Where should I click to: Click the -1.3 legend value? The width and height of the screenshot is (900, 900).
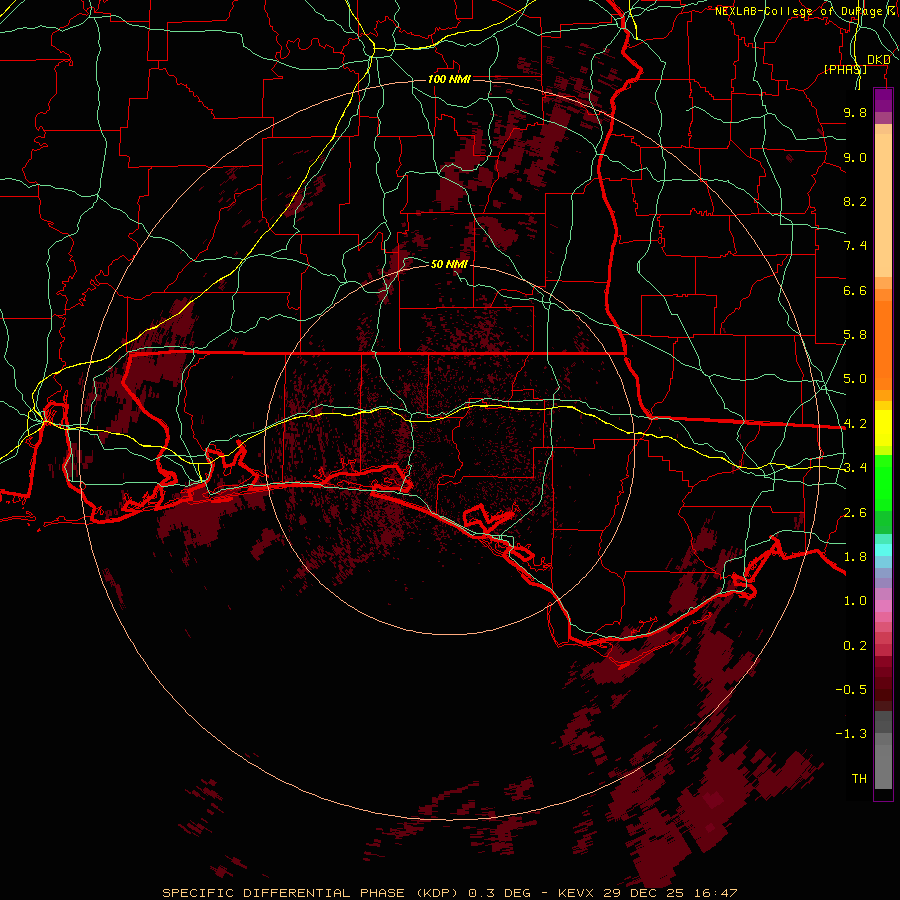pyautogui.click(x=851, y=734)
